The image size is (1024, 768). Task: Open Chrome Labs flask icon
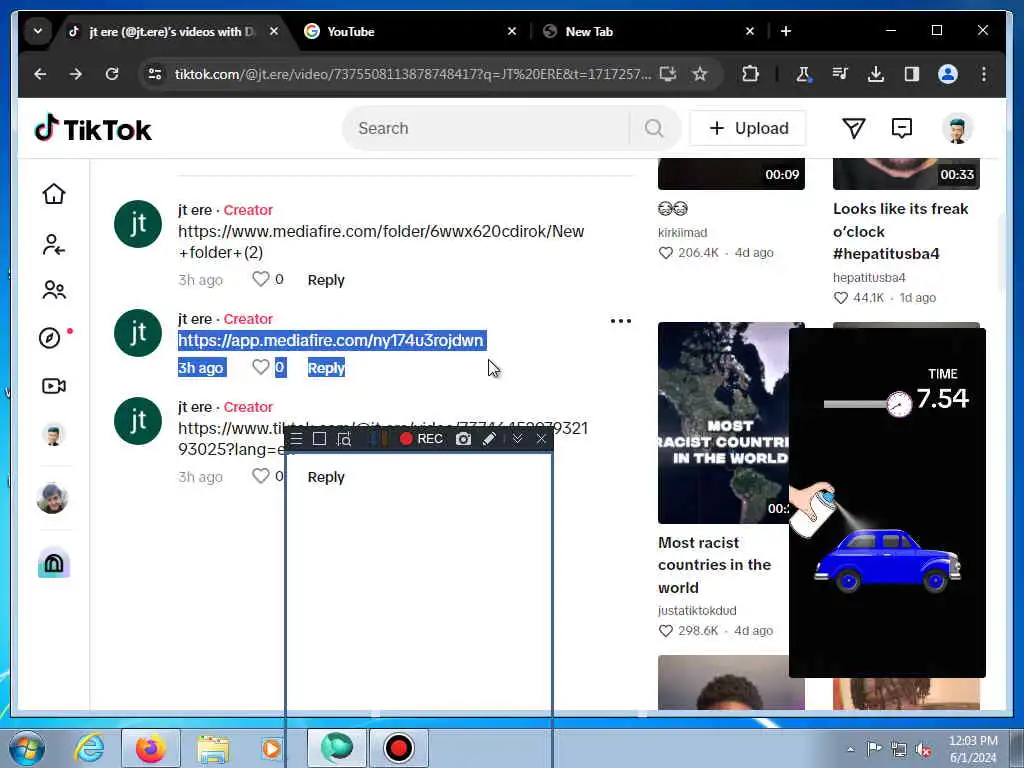tap(803, 74)
